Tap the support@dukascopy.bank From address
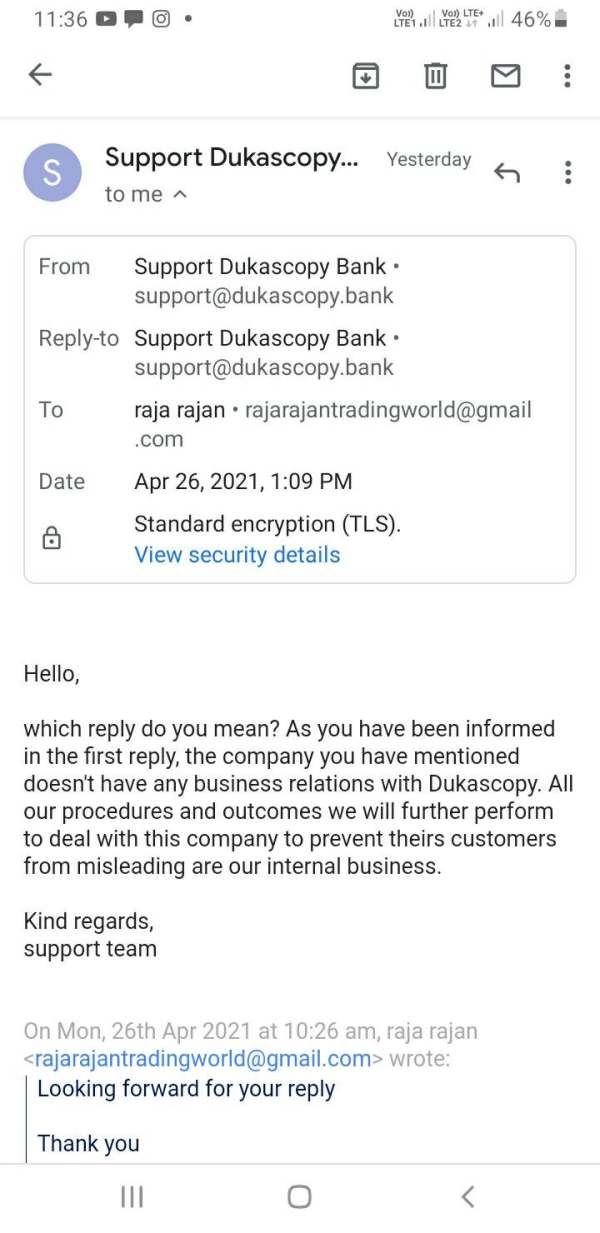The height and width of the screenshot is (1233, 600). tap(264, 296)
